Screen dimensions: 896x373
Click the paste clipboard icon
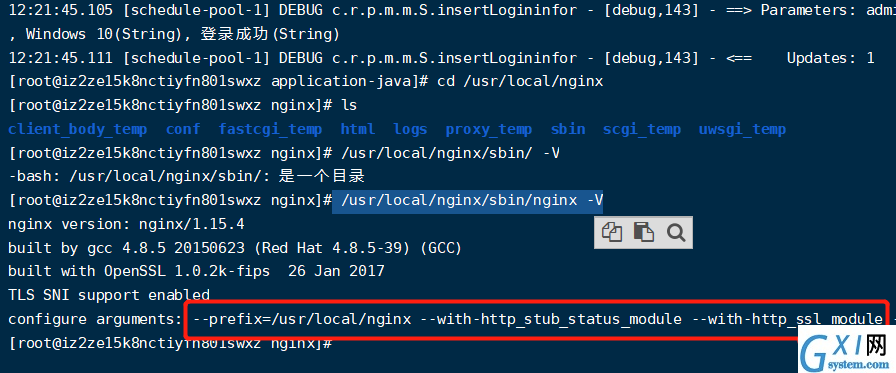click(x=643, y=232)
